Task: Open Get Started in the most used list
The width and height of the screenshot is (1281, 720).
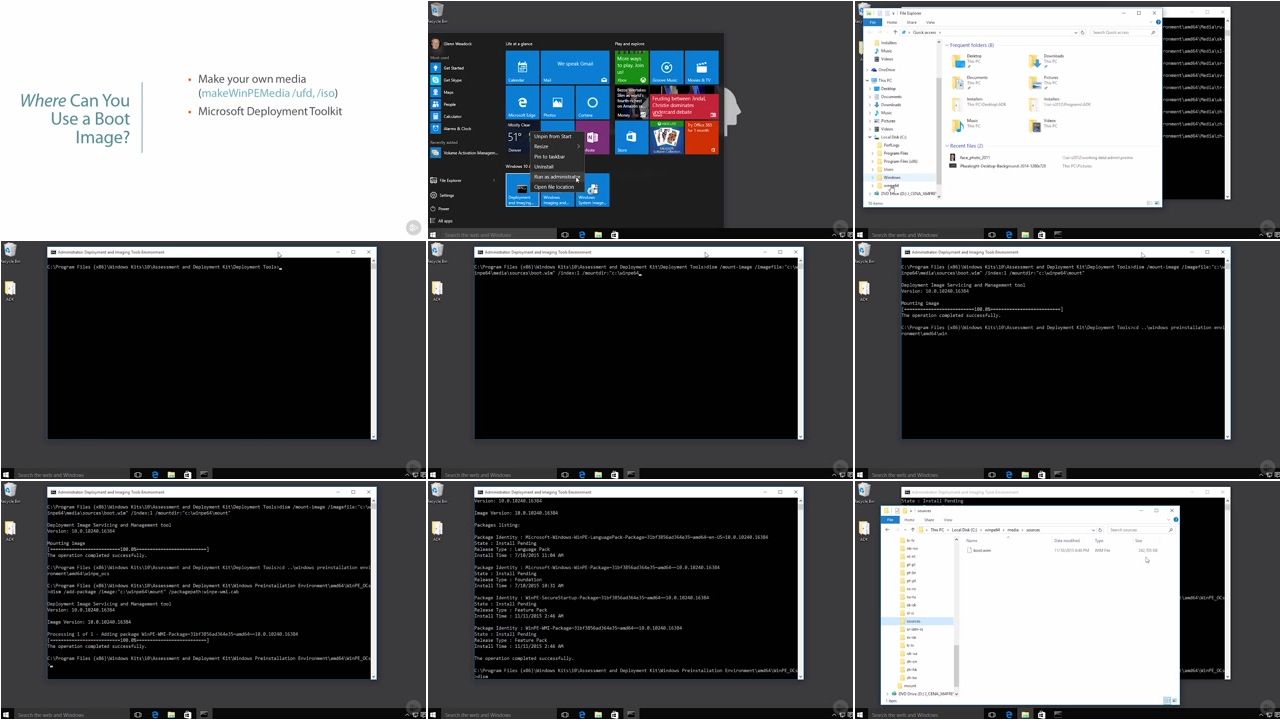Action: [x=447, y=68]
